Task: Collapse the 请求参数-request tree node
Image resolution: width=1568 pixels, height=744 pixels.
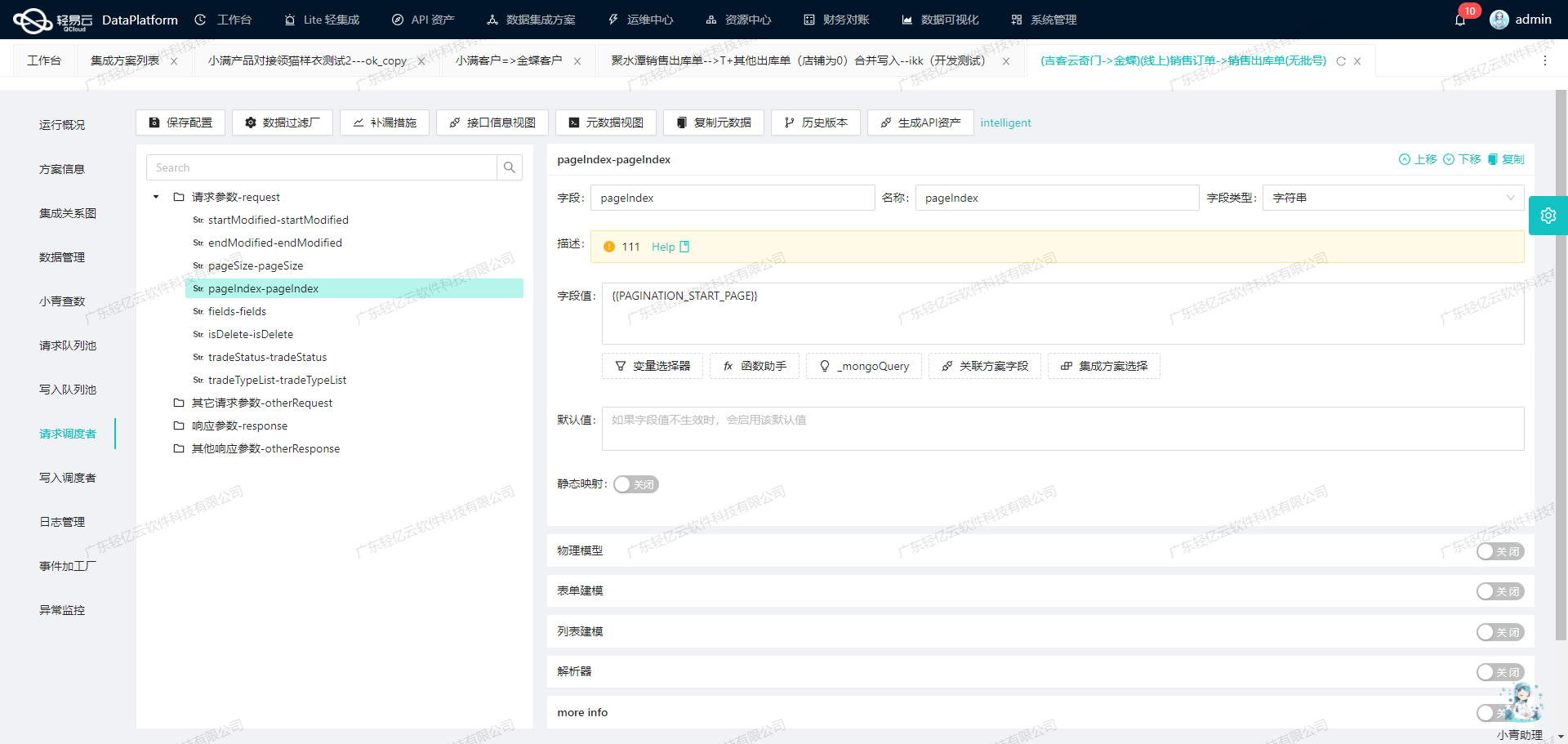Action: pos(155,197)
